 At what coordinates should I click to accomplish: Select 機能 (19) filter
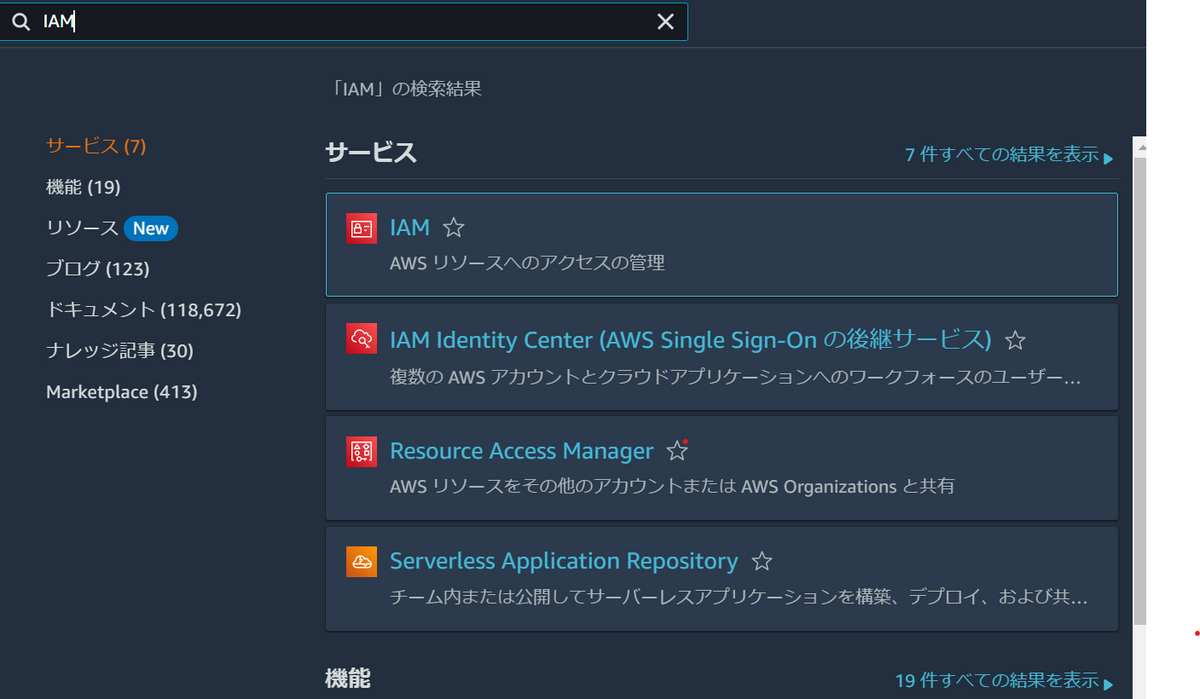click(x=83, y=187)
